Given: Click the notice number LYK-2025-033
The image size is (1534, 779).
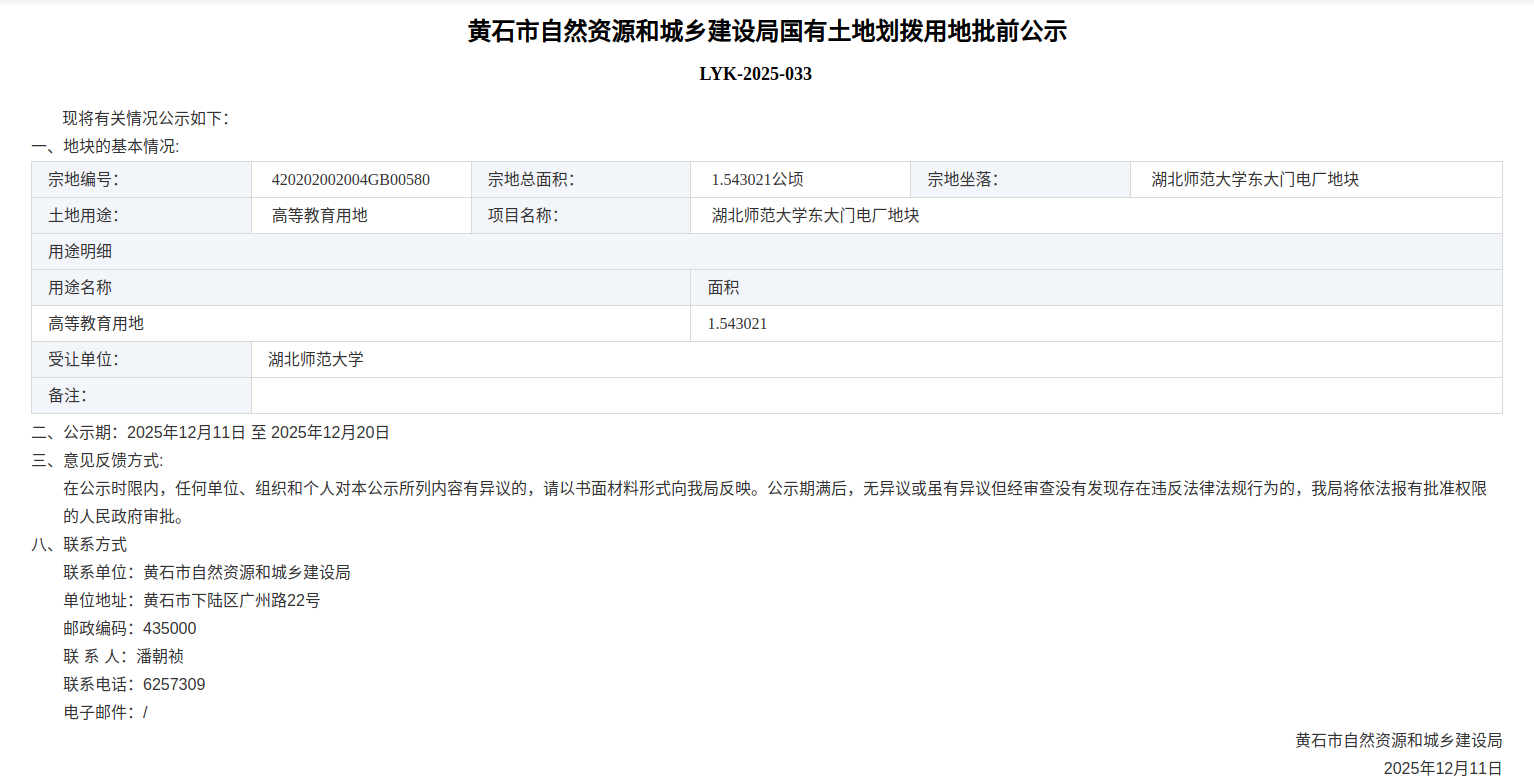Looking at the screenshot, I should (755, 74).
